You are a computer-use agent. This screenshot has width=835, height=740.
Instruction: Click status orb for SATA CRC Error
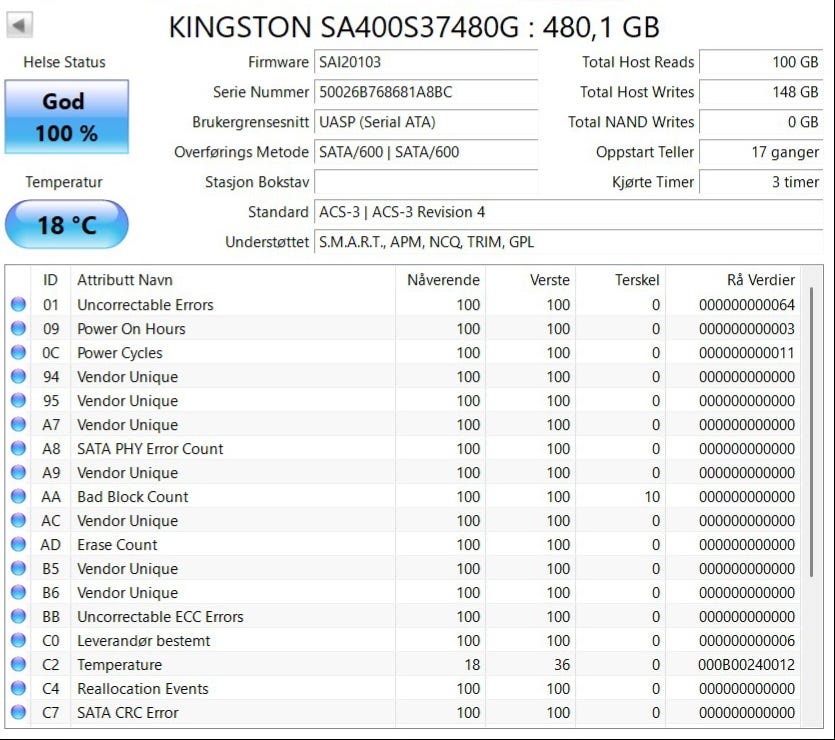point(18,712)
